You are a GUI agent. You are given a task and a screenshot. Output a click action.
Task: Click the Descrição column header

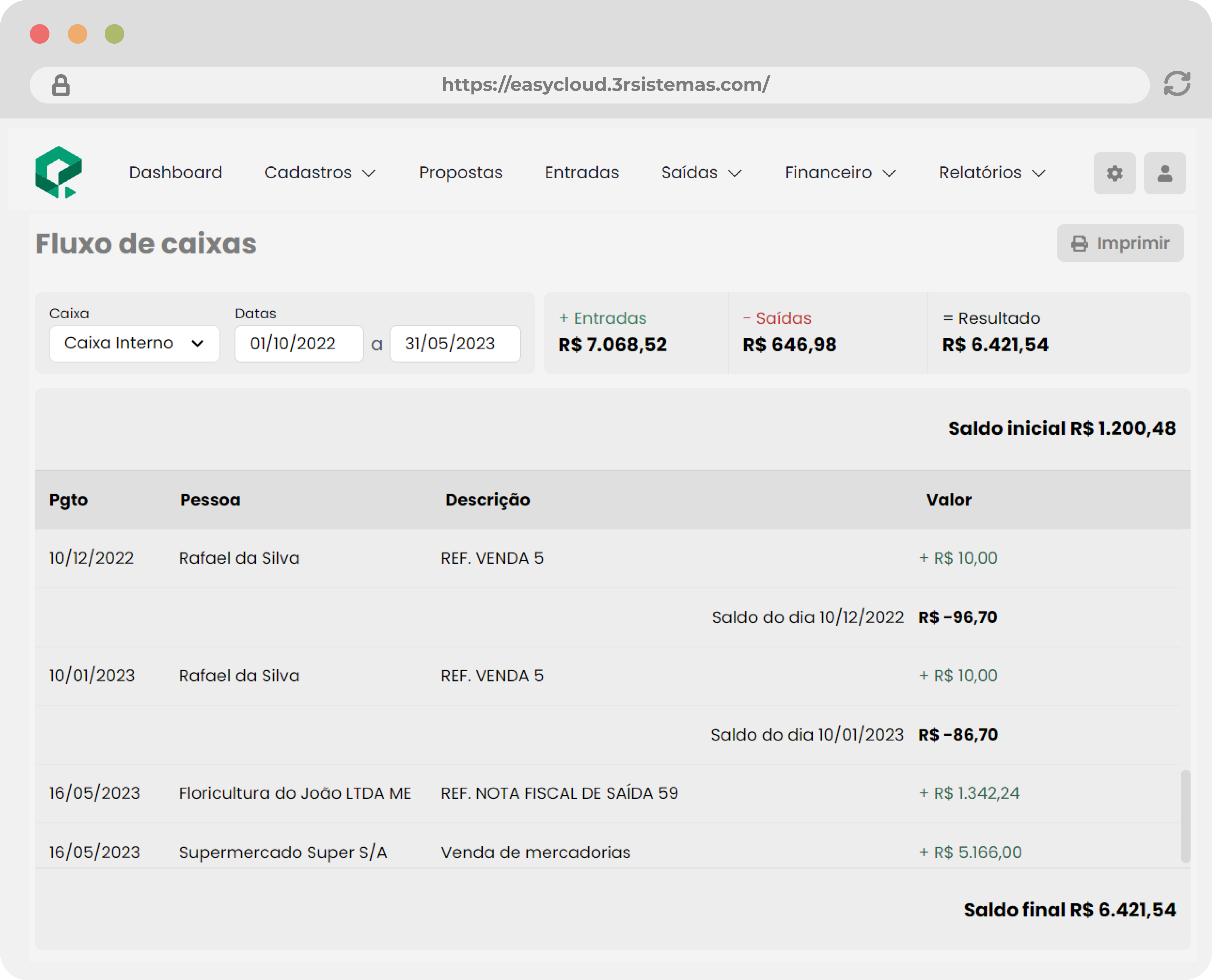tap(488, 499)
